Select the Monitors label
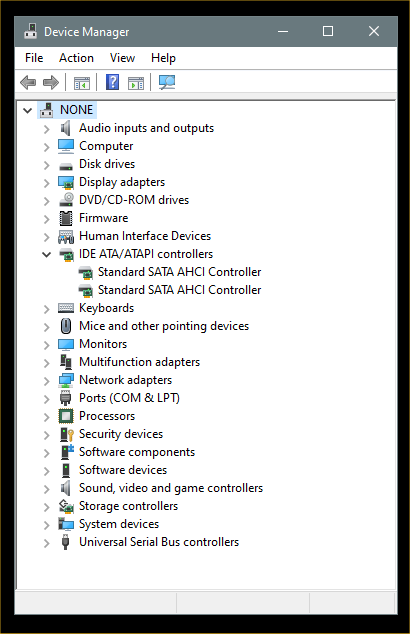The height and width of the screenshot is (634, 410). [103, 344]
